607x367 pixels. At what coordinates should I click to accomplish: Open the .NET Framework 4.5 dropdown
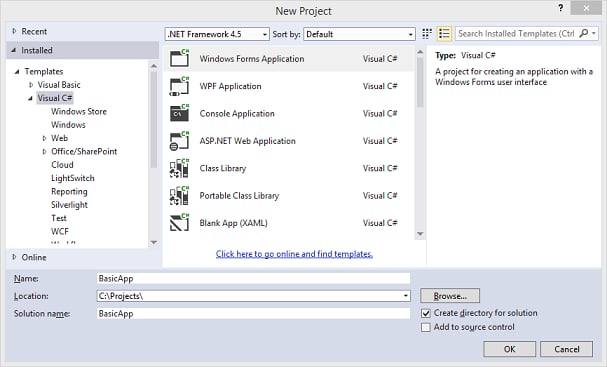[x=217, y=34]
